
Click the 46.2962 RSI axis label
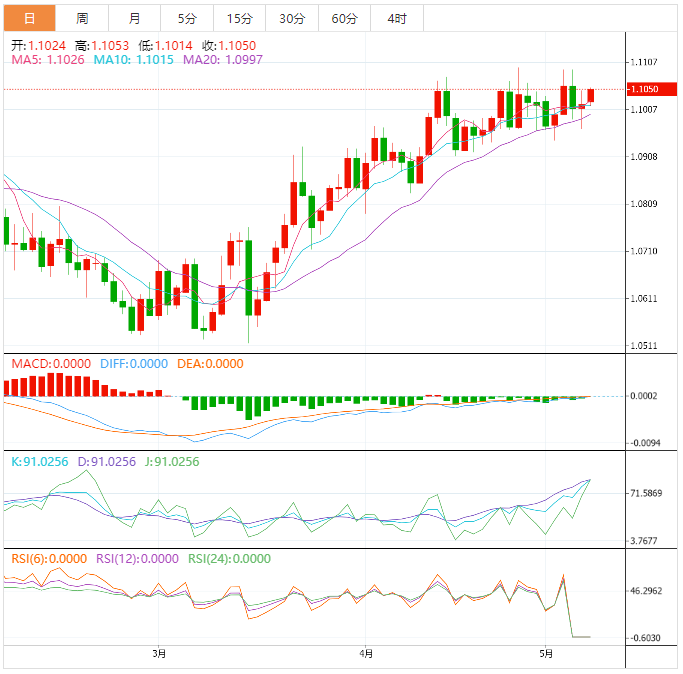pyautogui.click(x=646, y=591)
